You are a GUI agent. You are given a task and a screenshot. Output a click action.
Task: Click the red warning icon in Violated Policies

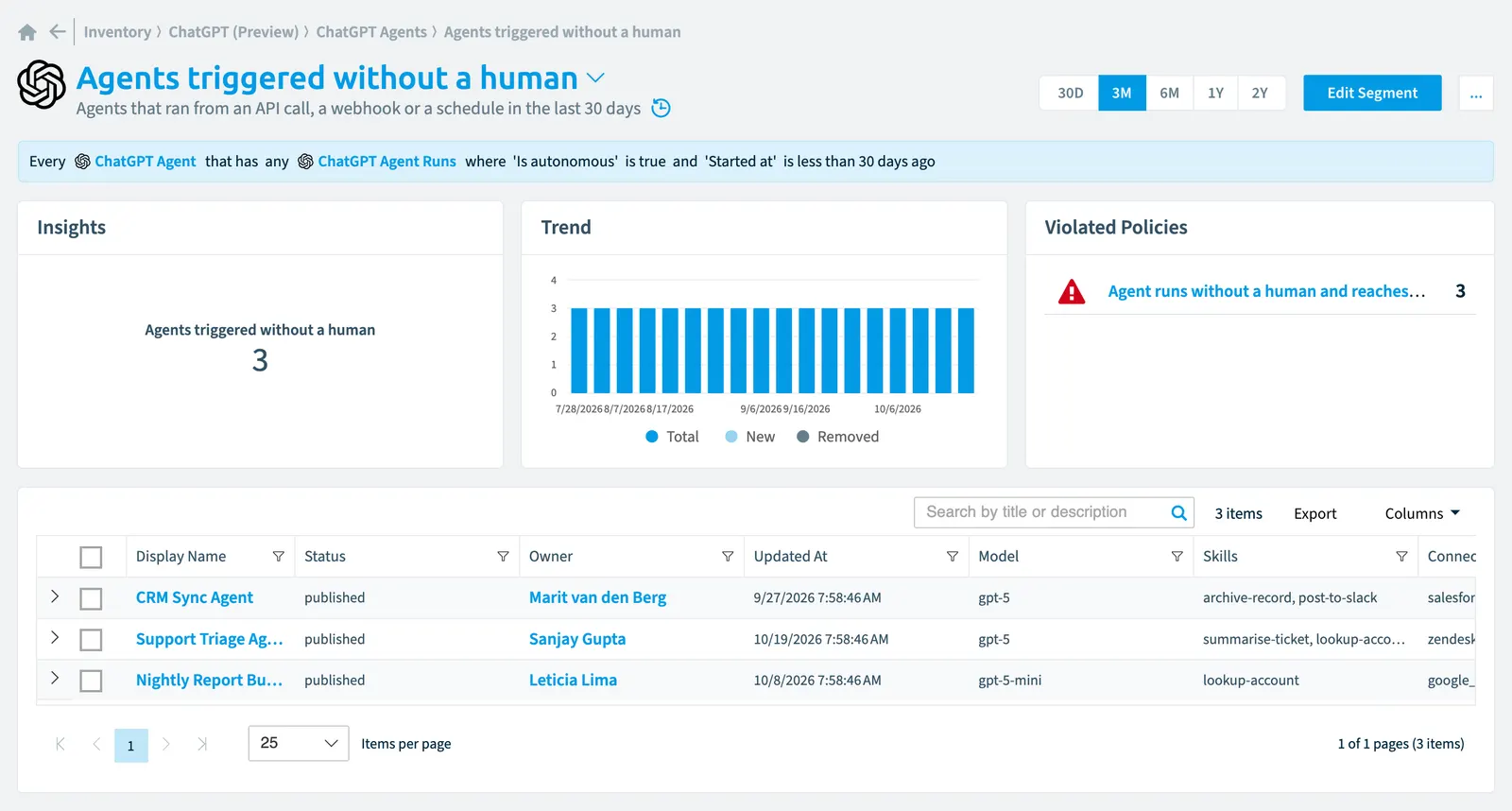[1072, 291]
